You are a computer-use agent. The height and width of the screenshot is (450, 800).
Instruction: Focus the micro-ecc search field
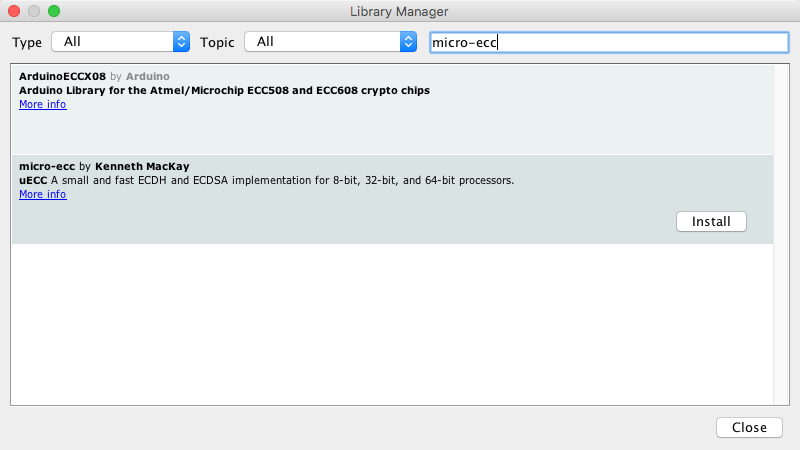click(608, 42)
